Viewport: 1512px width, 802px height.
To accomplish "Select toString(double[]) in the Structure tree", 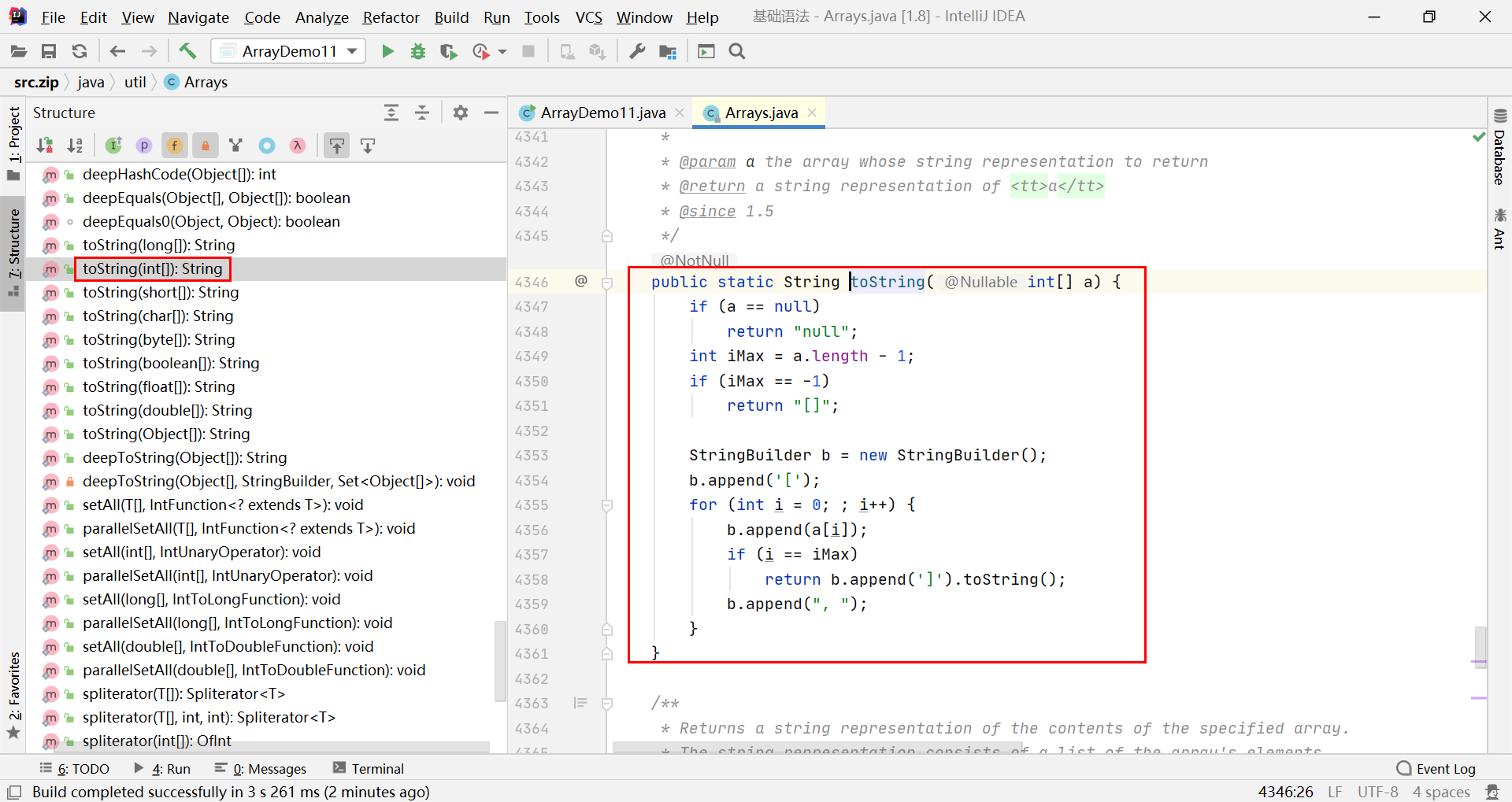I will point(167,411).
